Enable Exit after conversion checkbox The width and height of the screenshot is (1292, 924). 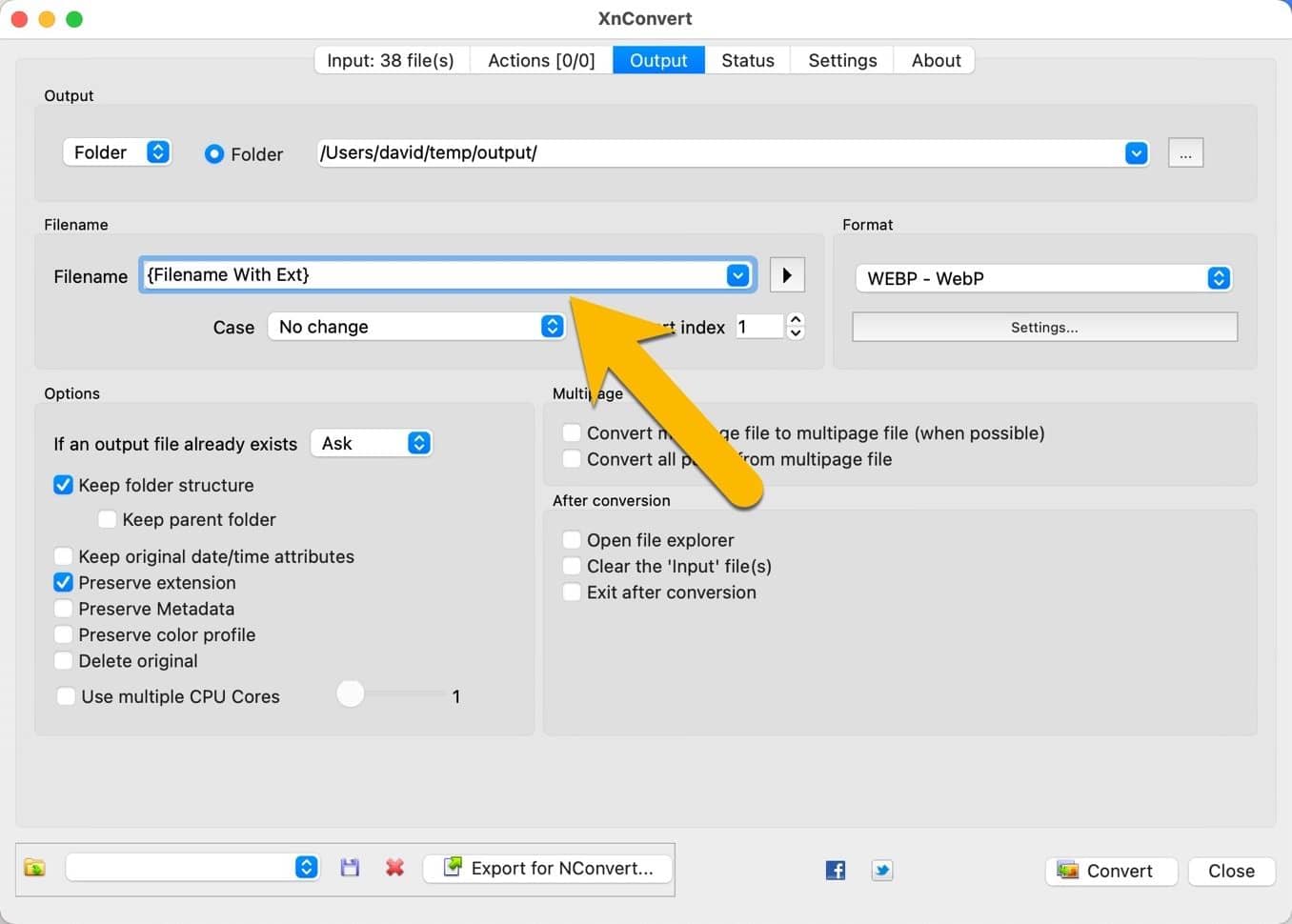pos(572,592)
